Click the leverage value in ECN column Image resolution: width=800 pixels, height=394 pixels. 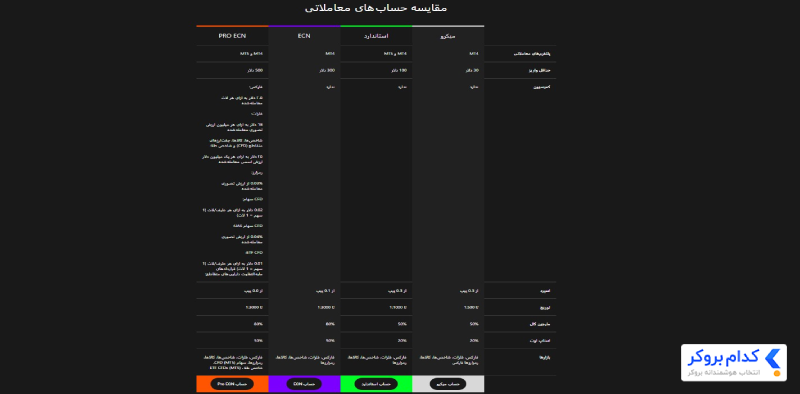point(326,308)
